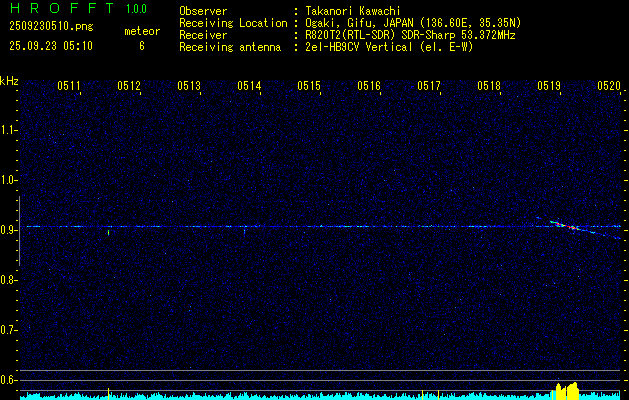Viewport: 629px width, 400px height.
Task: Click the tall yellow power bars below 0519
Action: [566, 391]
